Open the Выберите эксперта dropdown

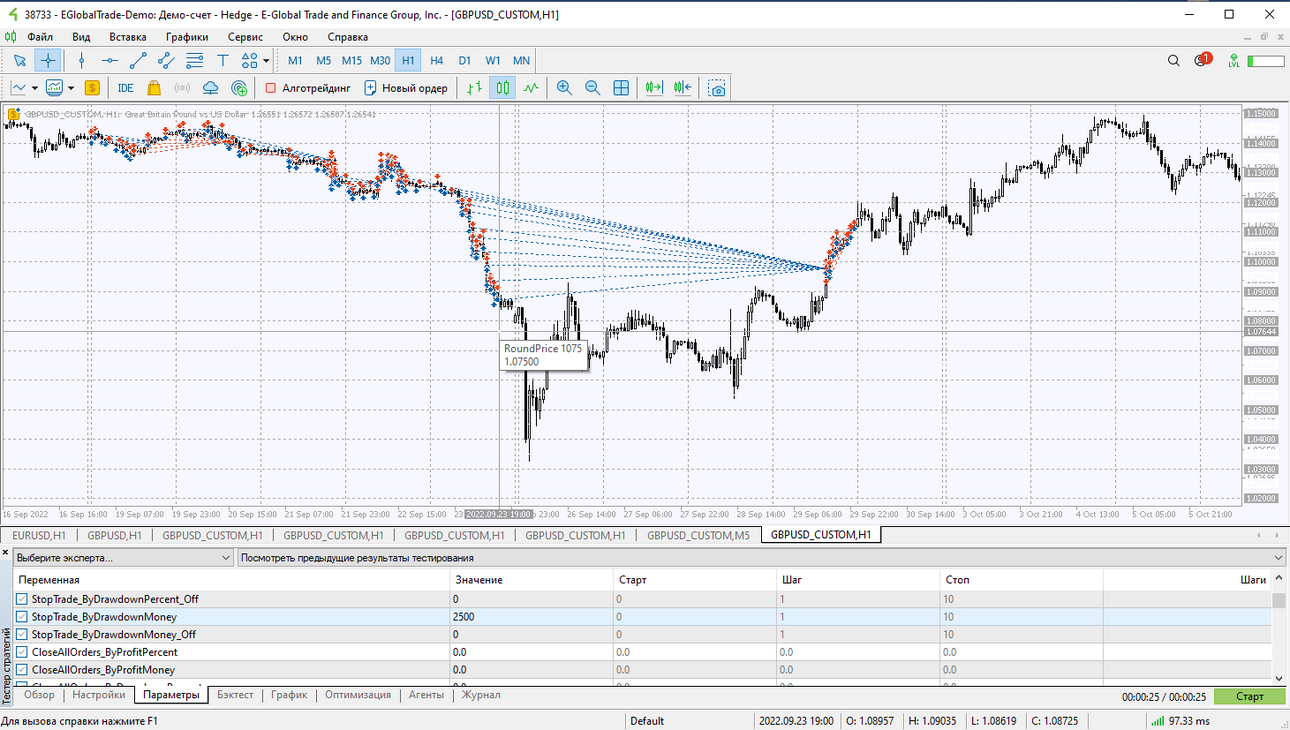(x=123, y=557)
